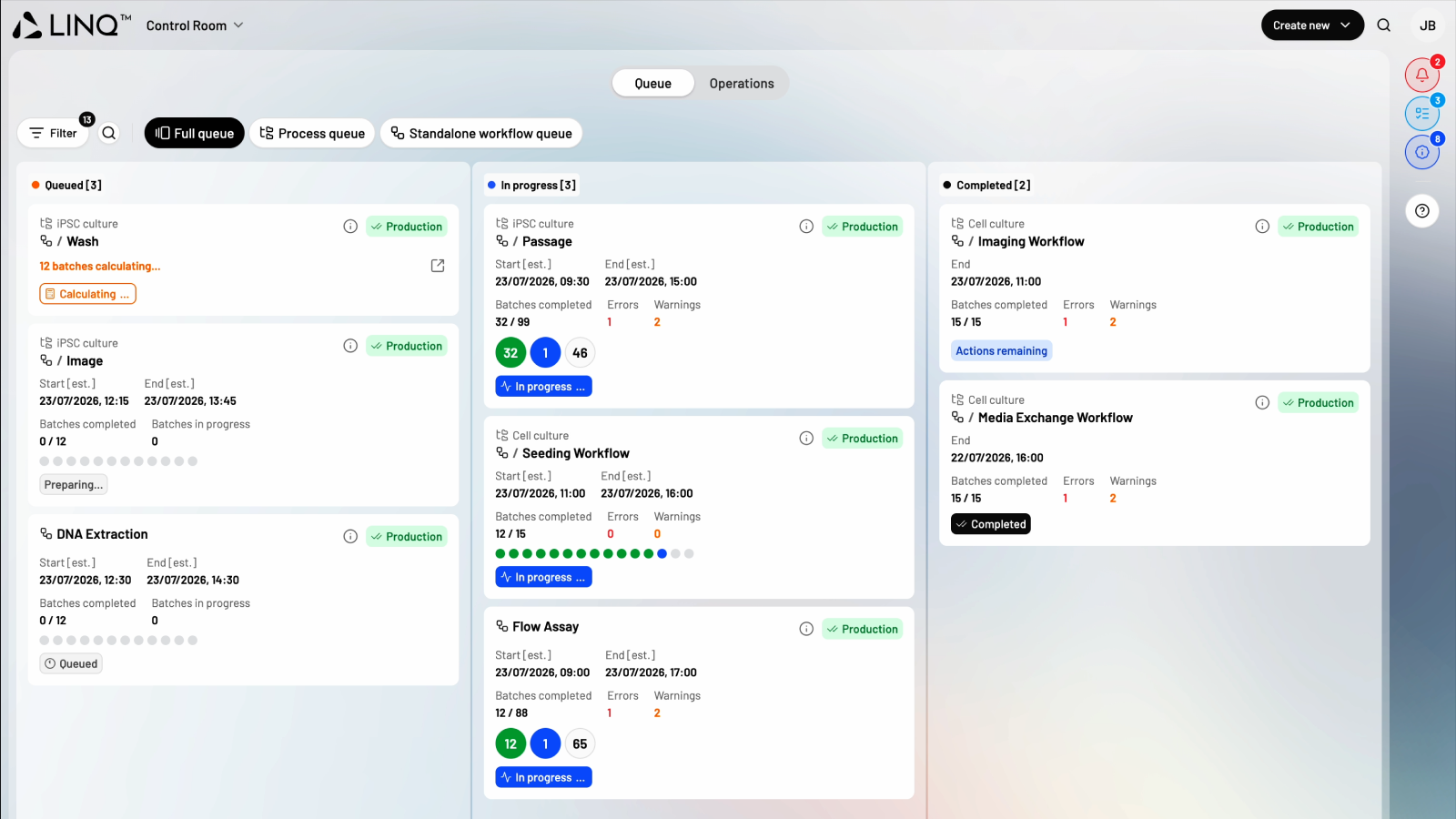Open the Media Exchange Workflow title

[1055, 418]
